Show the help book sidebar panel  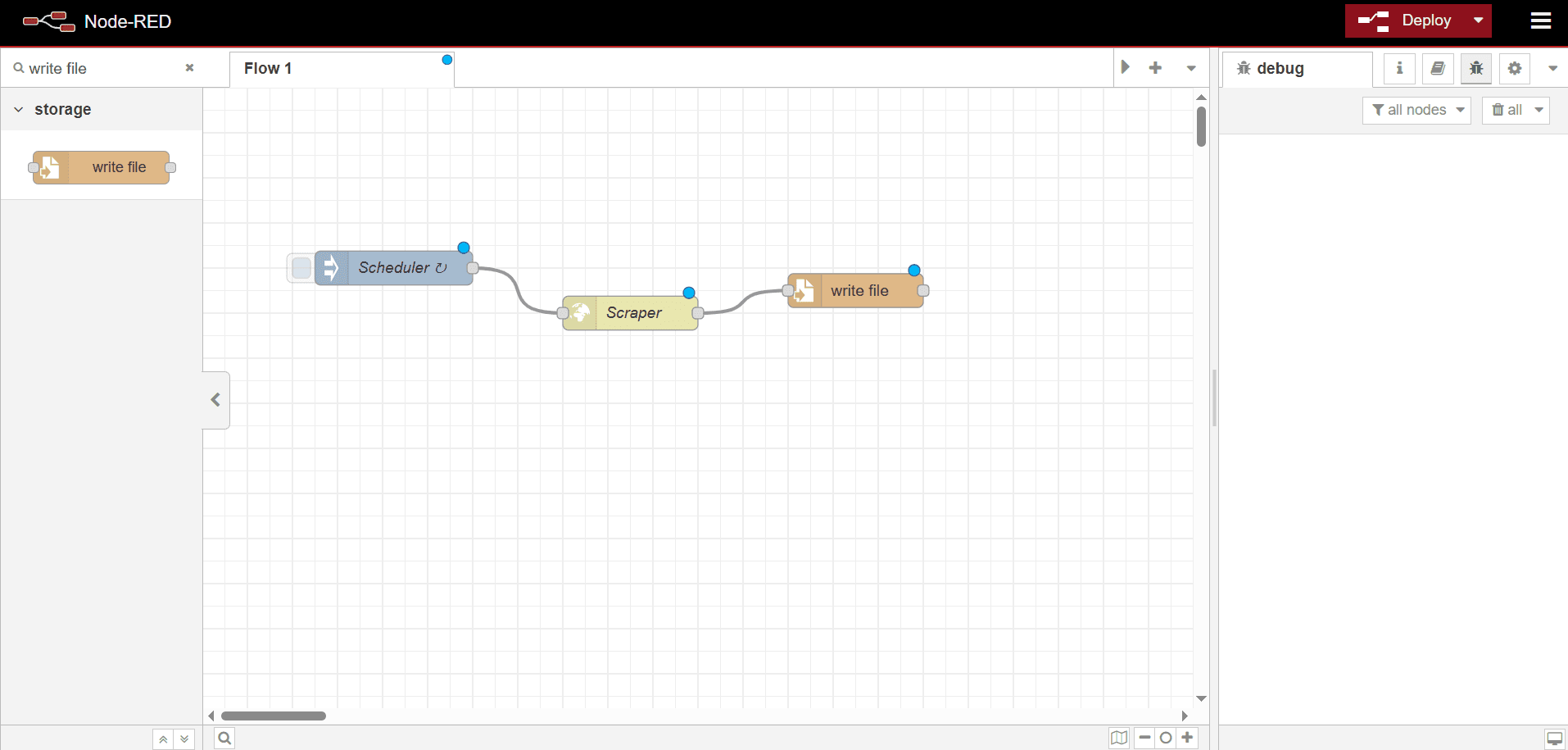pos(1438,68)
